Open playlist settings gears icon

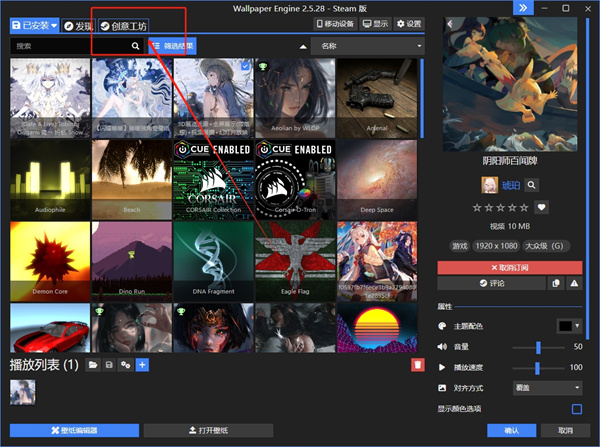tap(126, 365)
